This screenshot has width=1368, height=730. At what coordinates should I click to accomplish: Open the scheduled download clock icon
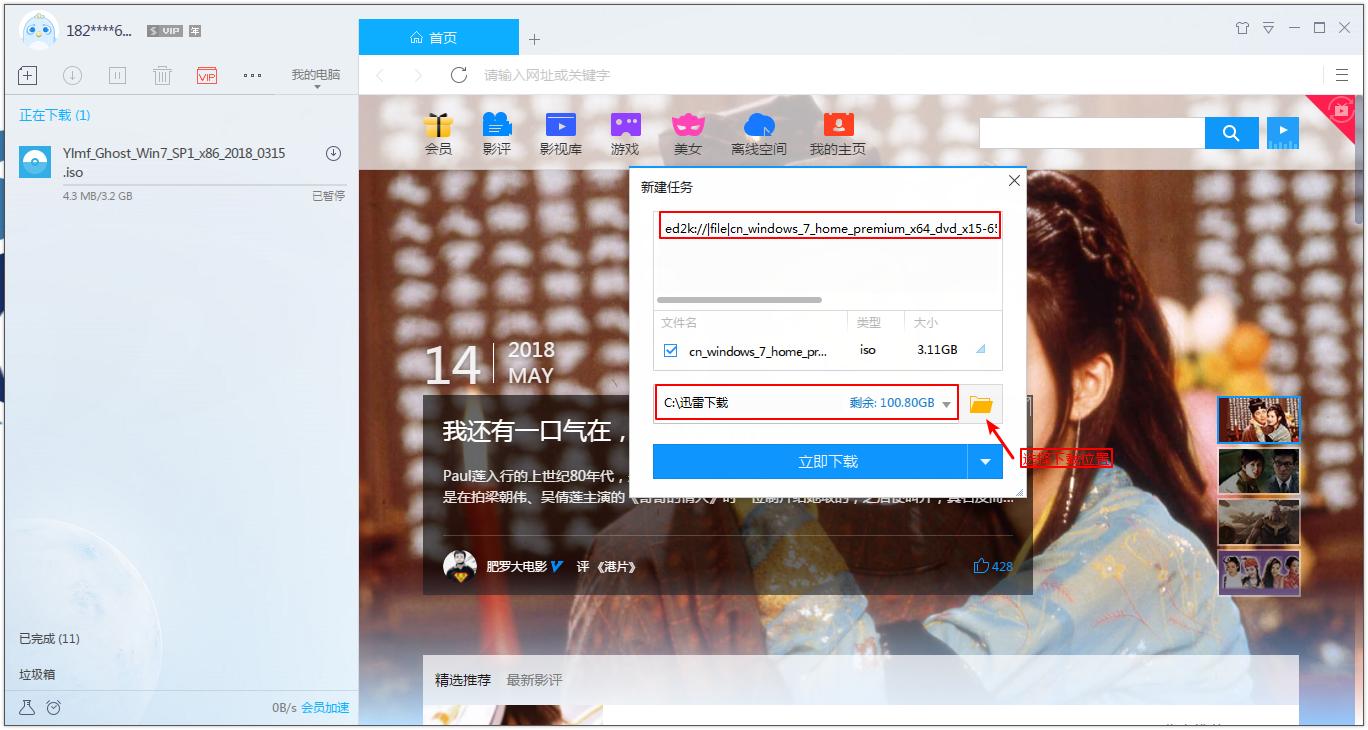click(x=53, y=707)
